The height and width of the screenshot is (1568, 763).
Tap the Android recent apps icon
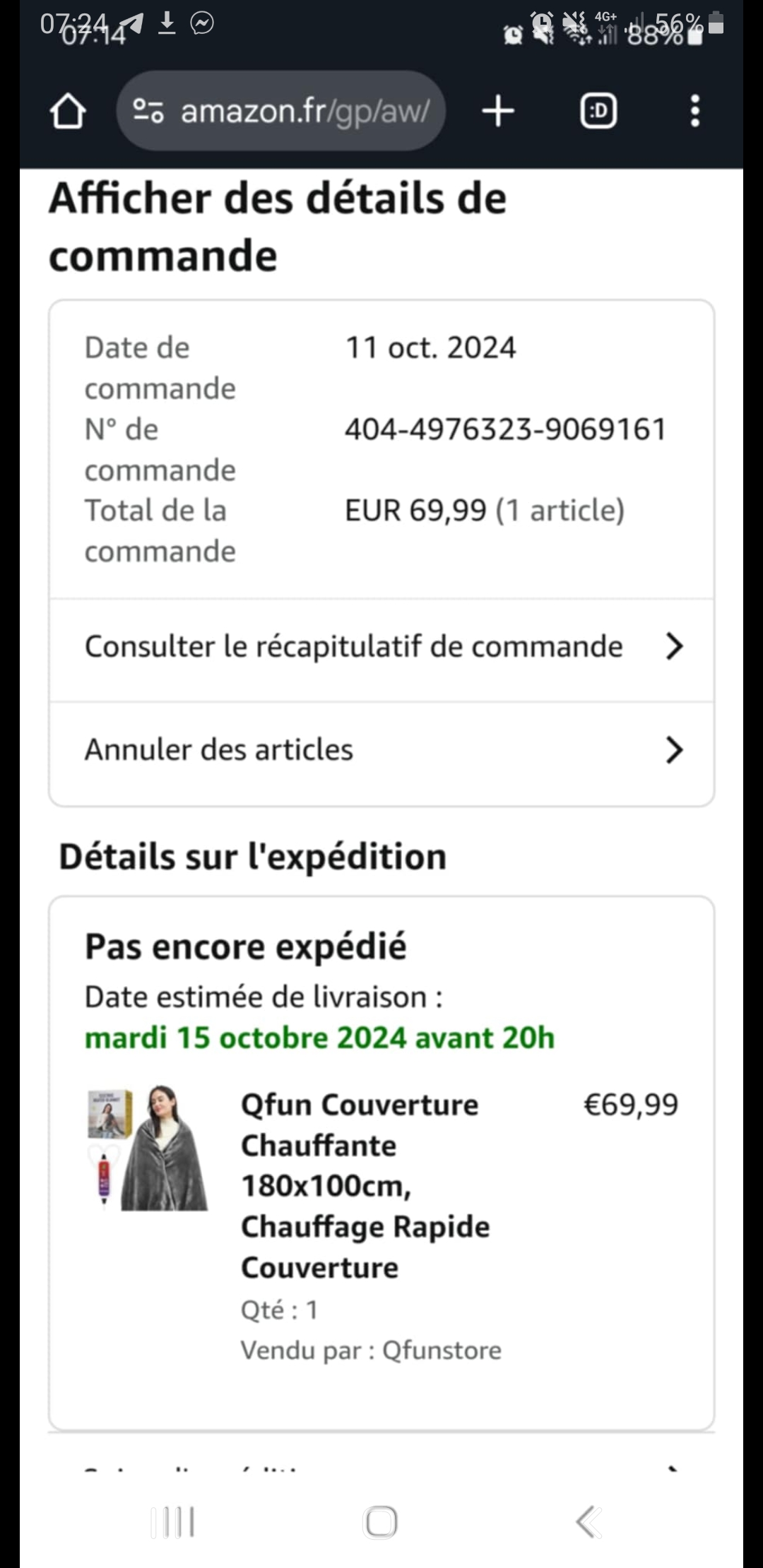pos(173,1522)
